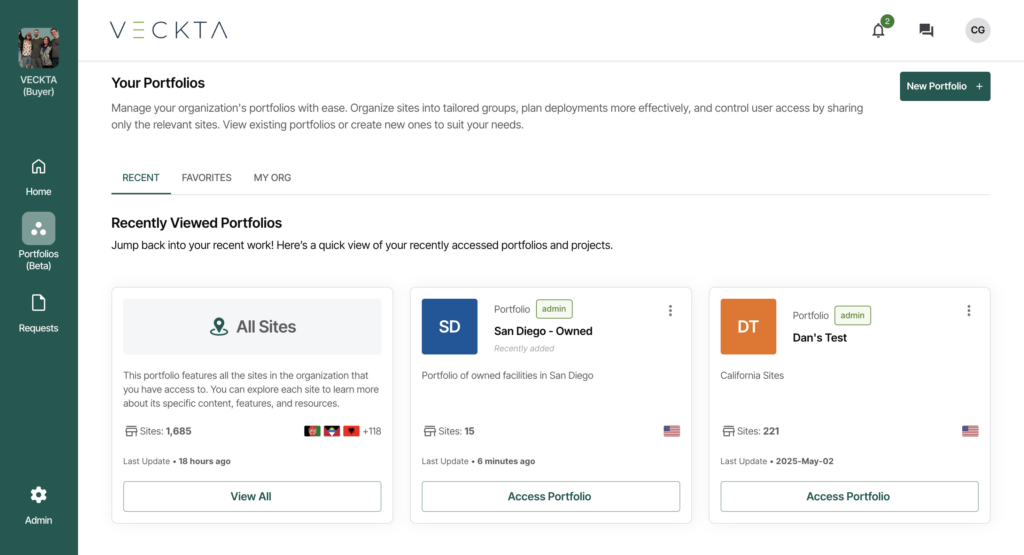Click View All button

coord(252,496)
